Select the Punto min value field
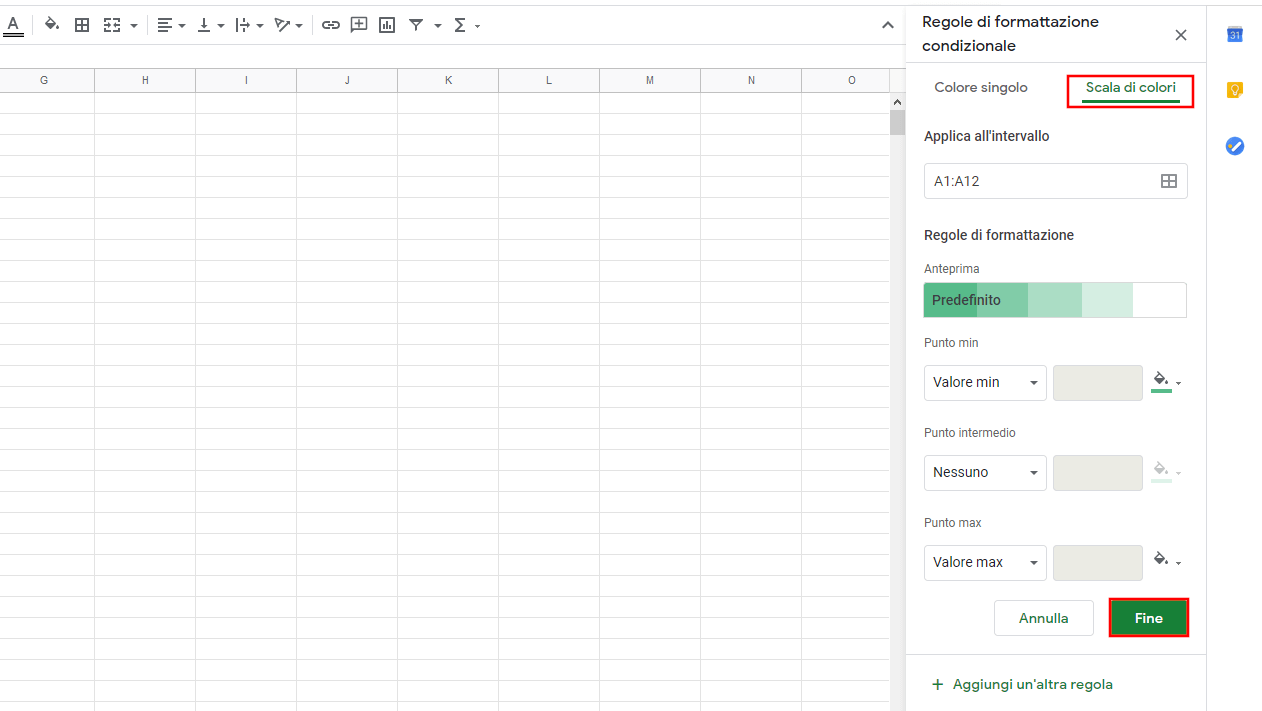Screen dimensions: 1262x711 (1098, 382)
